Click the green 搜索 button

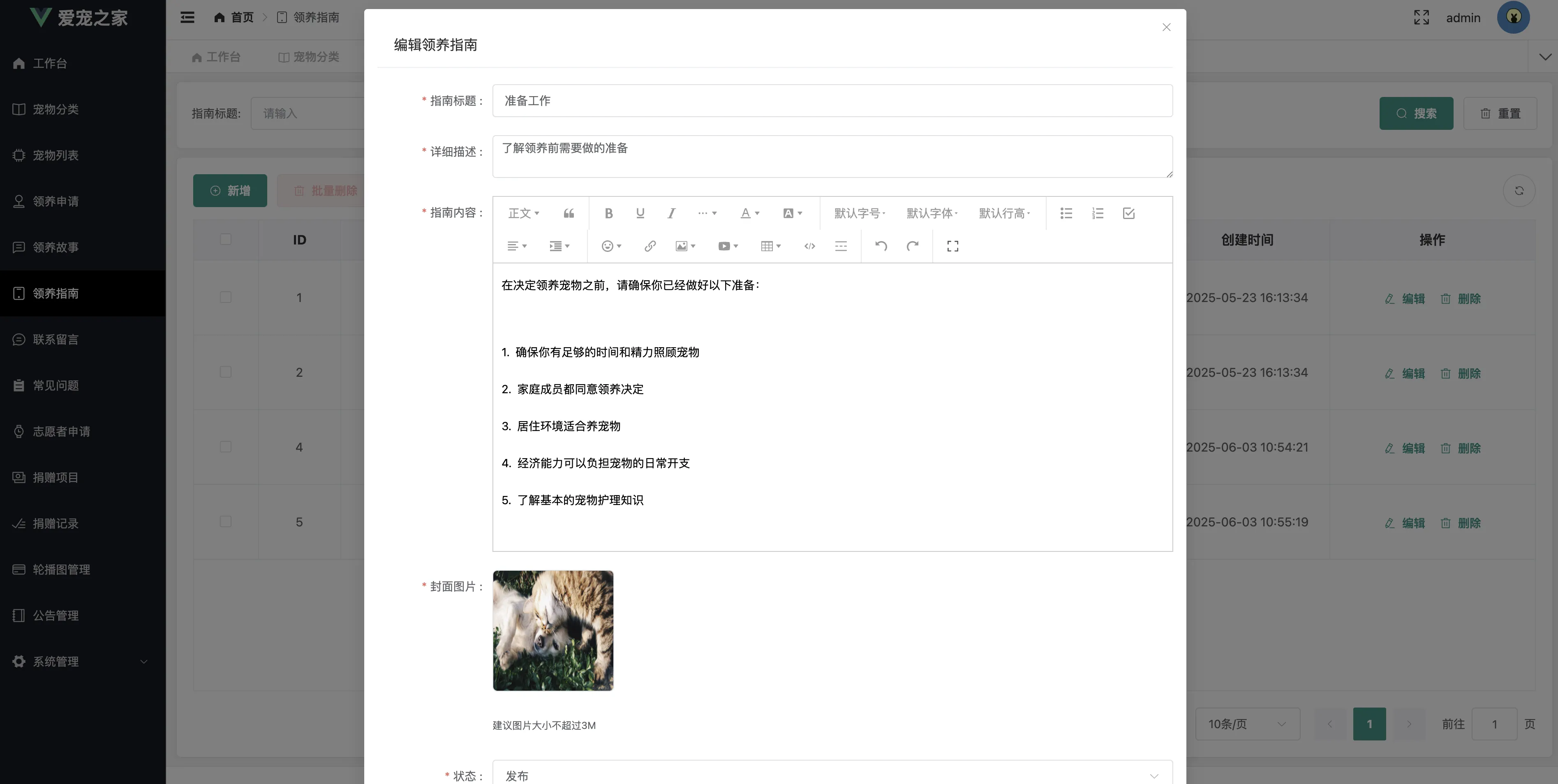pos(1416,113)
